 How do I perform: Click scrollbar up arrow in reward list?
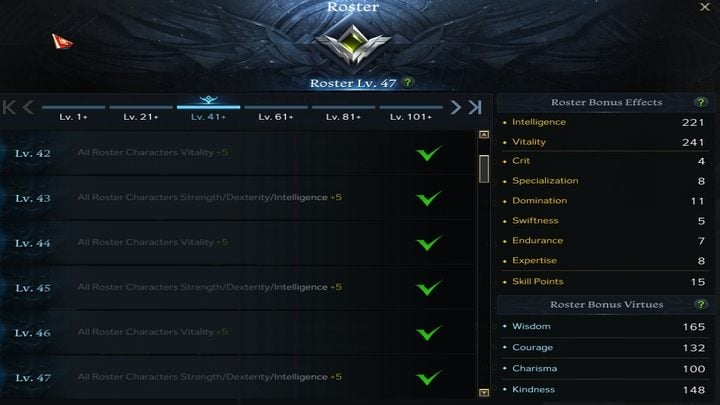[484, 135]
